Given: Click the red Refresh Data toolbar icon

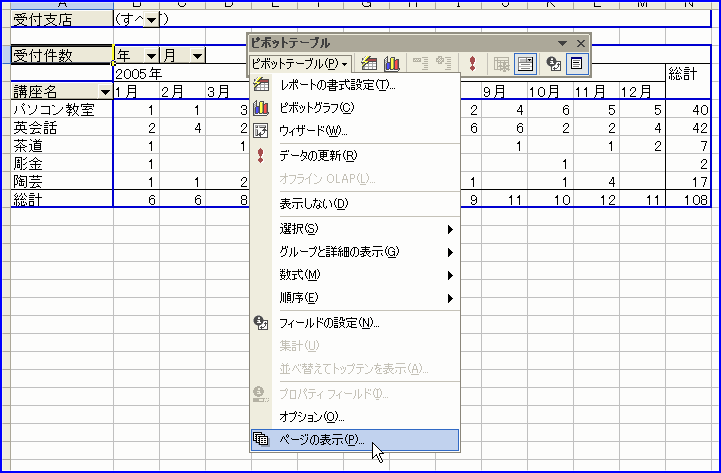Looking at the screenshot, I should (x=472, y=63).
